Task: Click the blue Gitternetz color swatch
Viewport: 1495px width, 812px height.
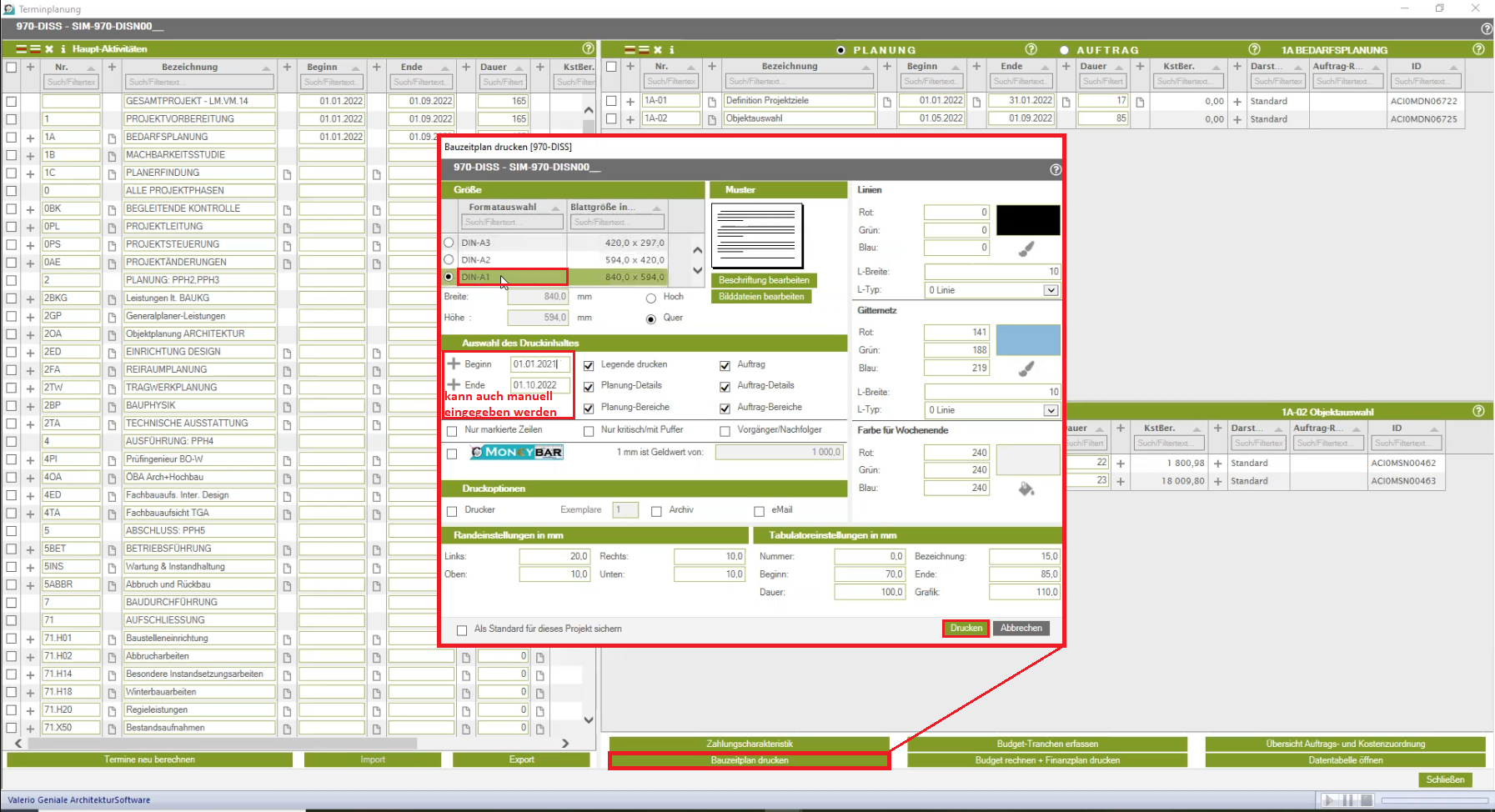Action: click(x=1028, y=341)
